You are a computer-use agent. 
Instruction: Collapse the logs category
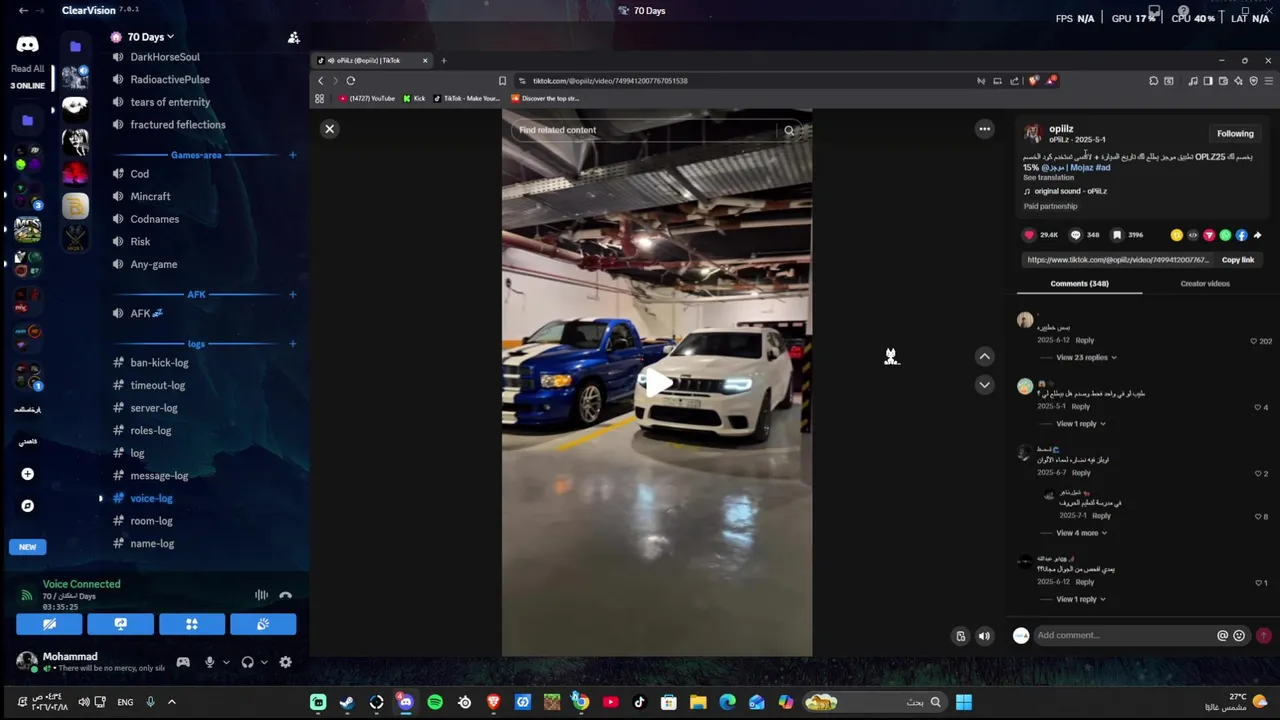coord(196,344)
